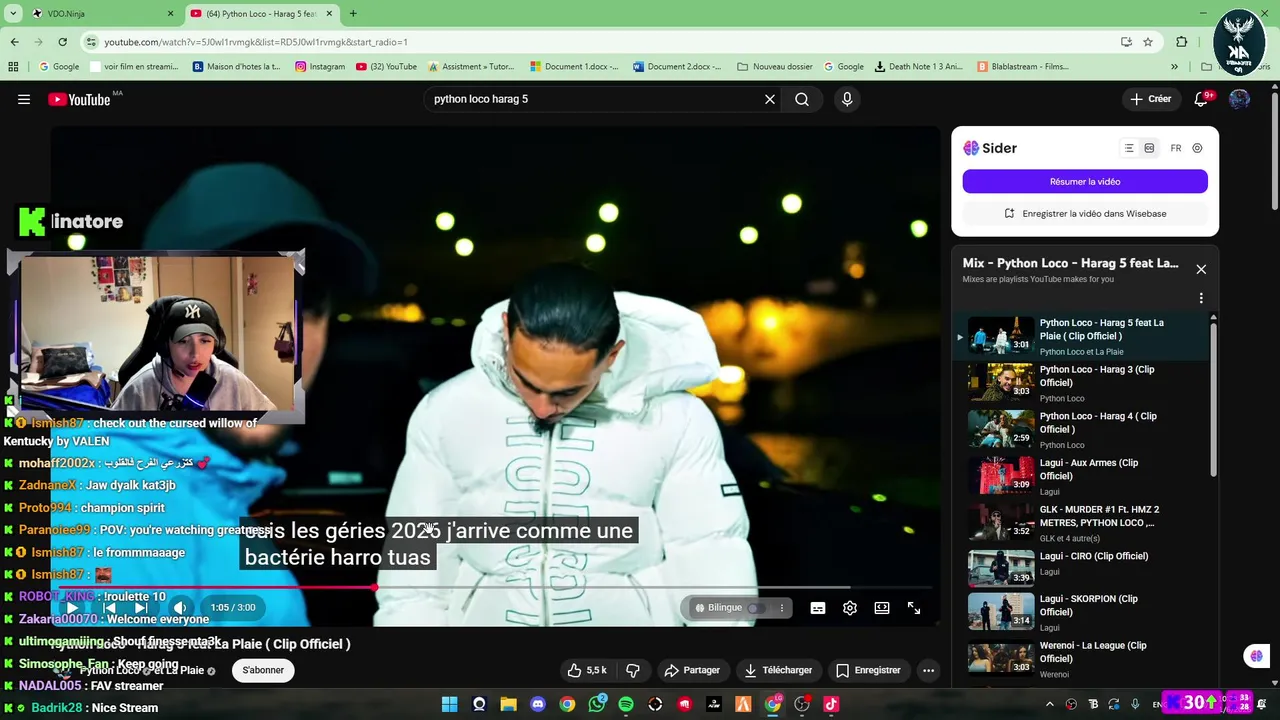Select Lagui - Aux Armes in the mix
Image resolution: width=1280 pixels, height=720 pixels.
click(x=1082, y=476)
